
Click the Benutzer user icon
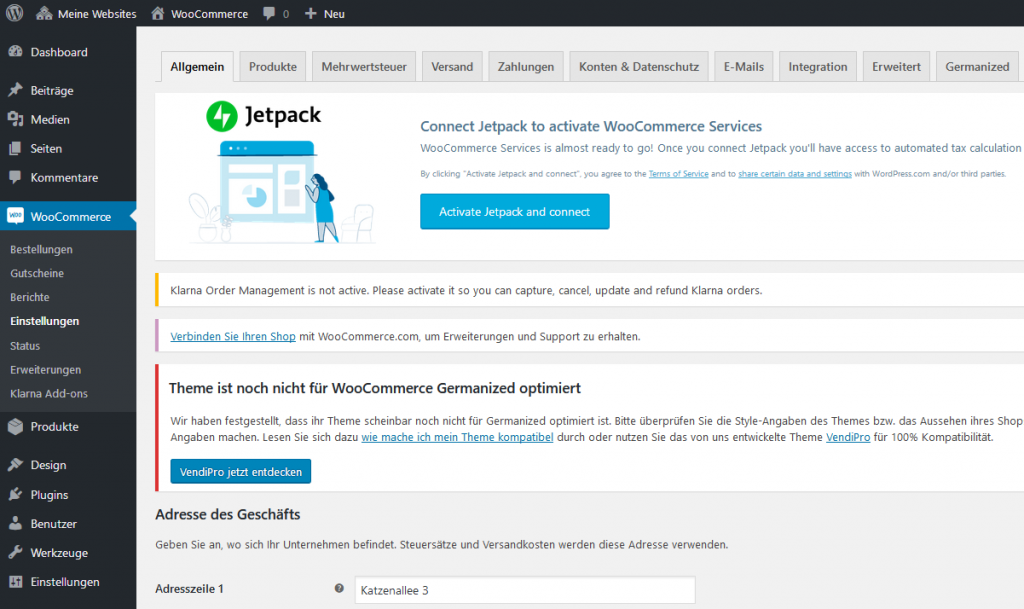tap(16, 523)
